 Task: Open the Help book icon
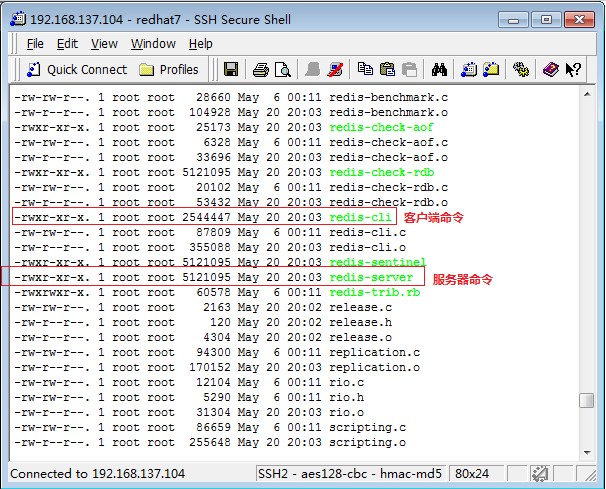(550, 70)
